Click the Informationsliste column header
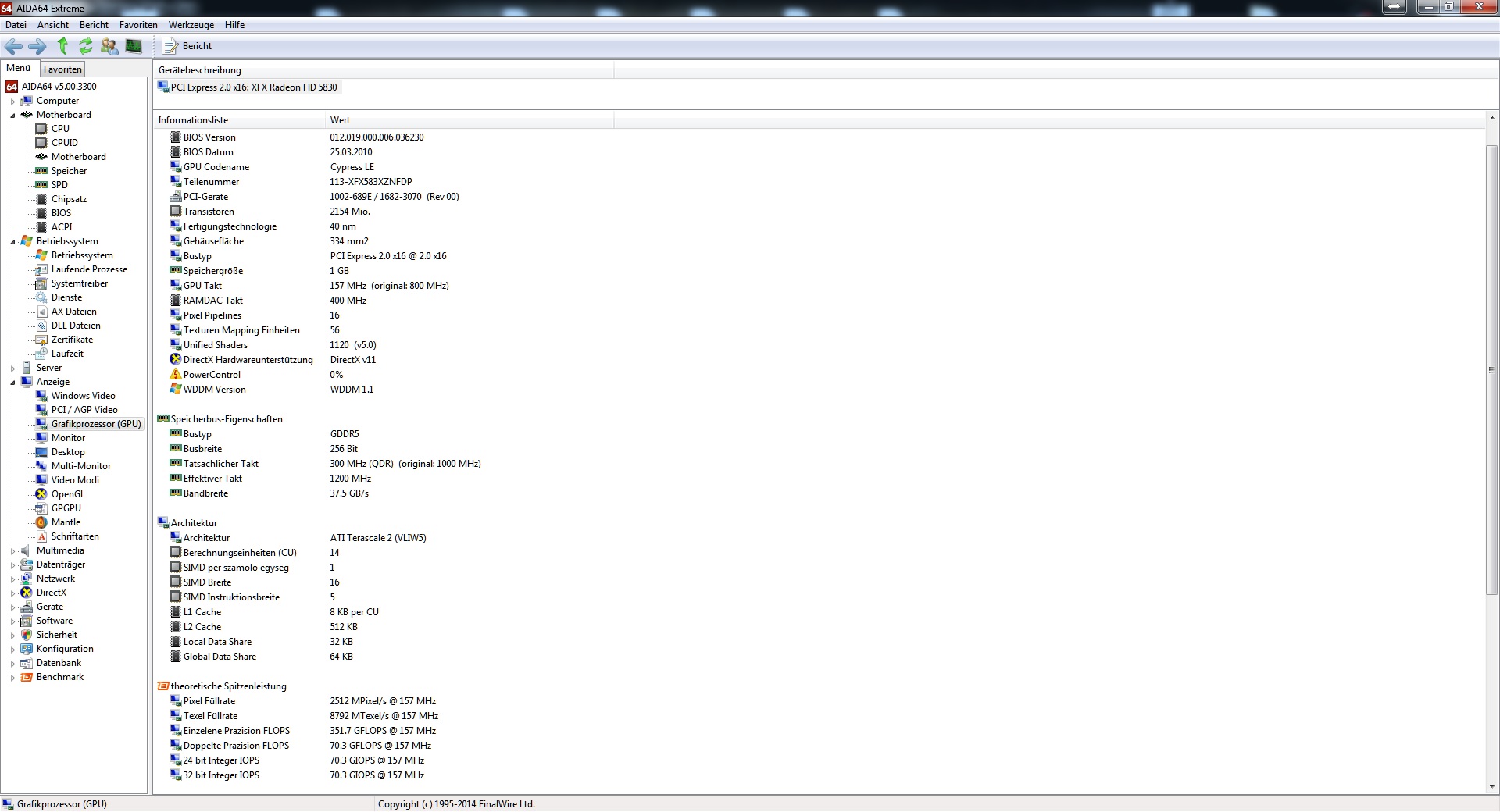1500x812 pixels. pyautogui.click(x=240, y=120)
